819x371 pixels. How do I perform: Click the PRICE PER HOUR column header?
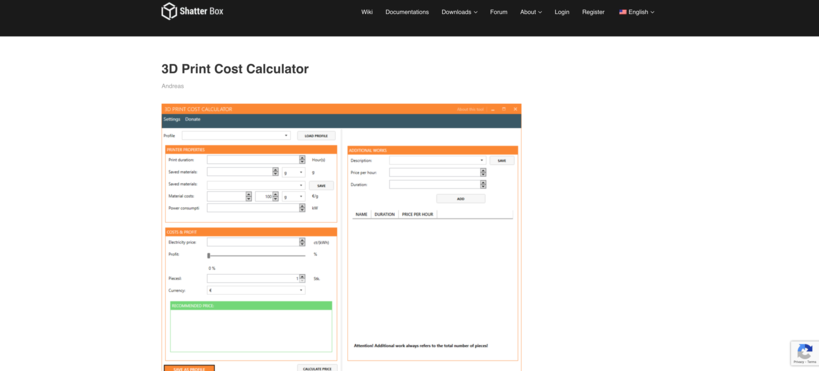[x=417, y=214]
